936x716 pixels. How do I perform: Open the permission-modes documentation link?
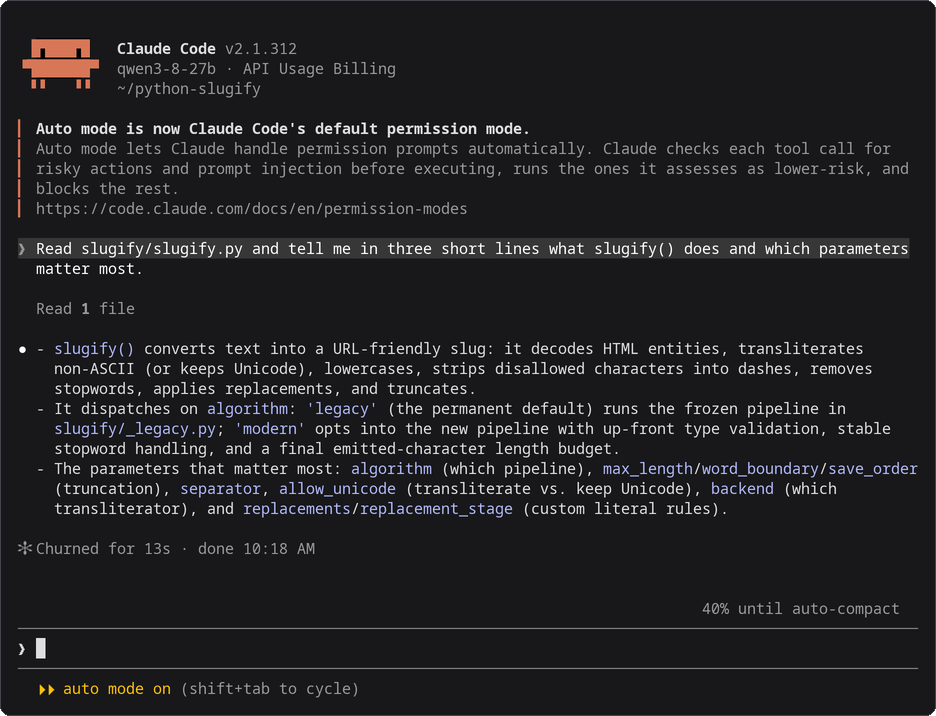pos(251,209)
